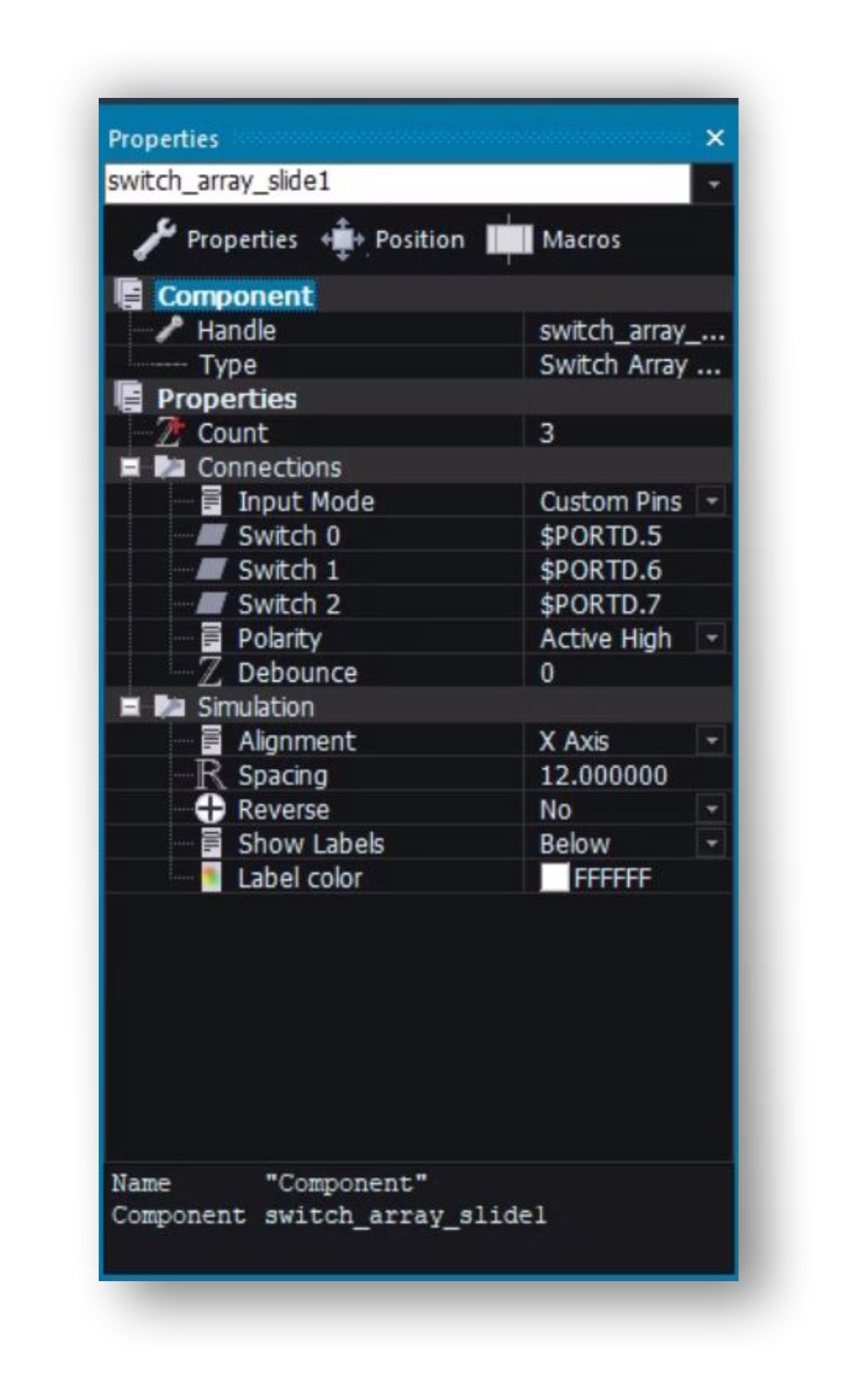The image size is (865, 1400).
Task: Click the Reverse value No
Action: pyautogui.click(x=555, y=809)
